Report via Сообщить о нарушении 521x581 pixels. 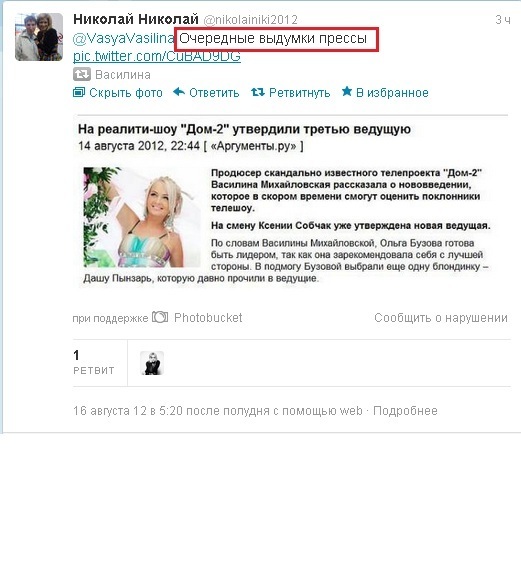pyautogui.click(x=441, y=318)
